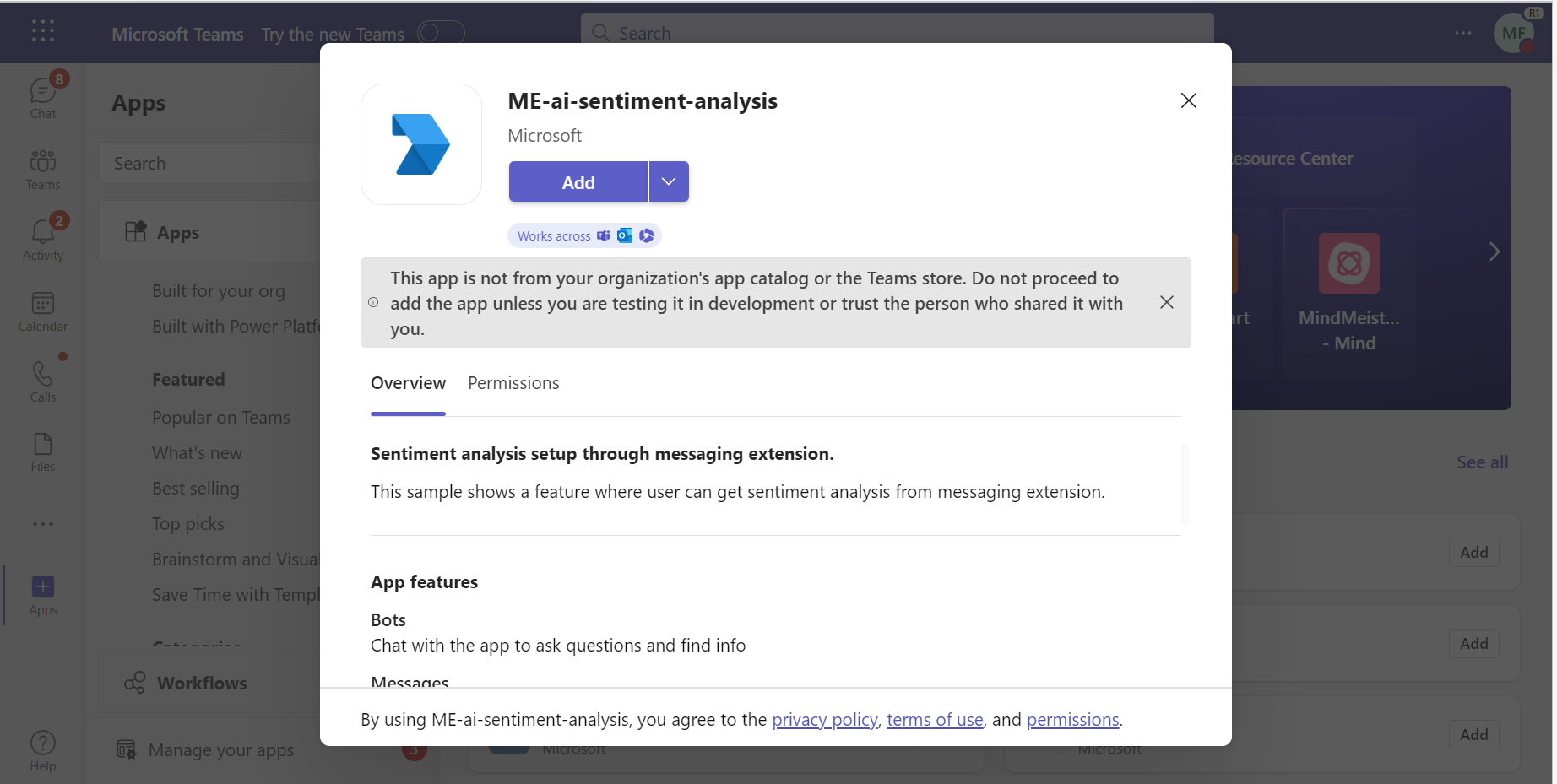Open Calendar in the left rail
Image resolution: width=1557 pixels, height=784 pixels.
coord(43,311)
